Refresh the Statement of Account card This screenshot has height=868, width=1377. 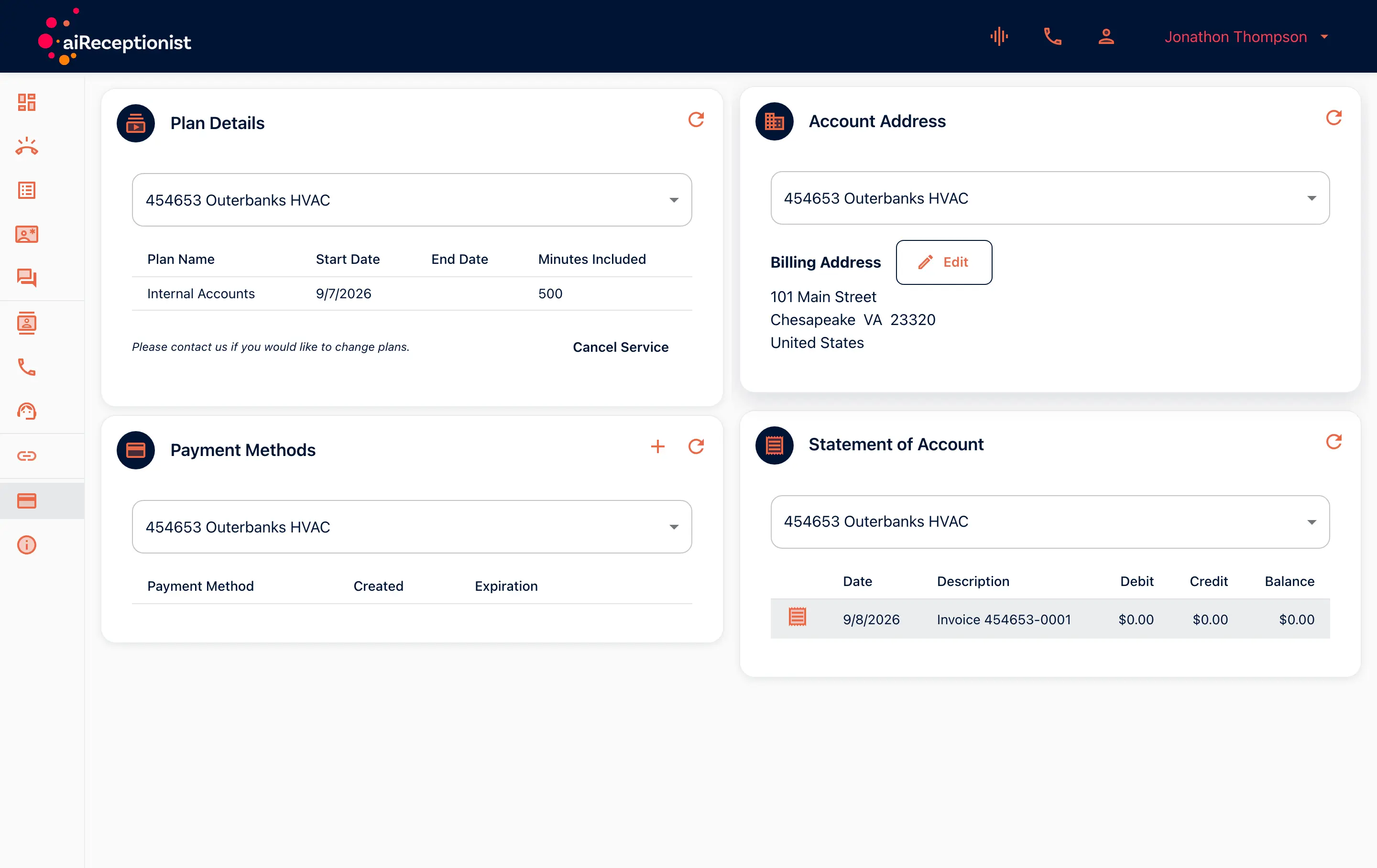coord(1333,442)
